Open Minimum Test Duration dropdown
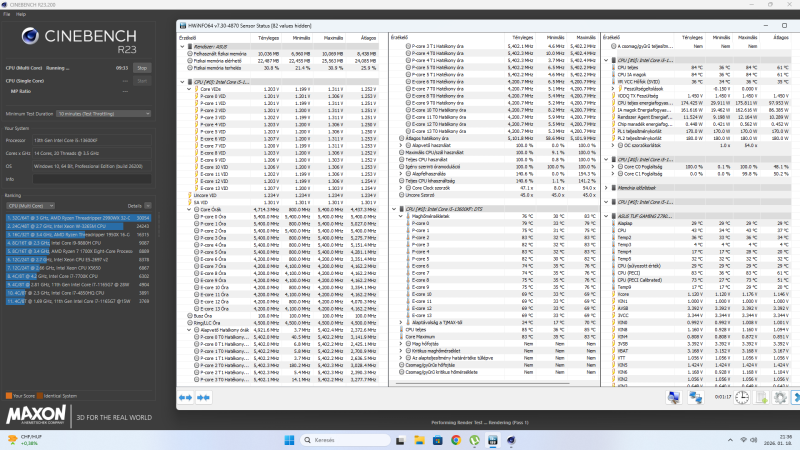Image resolution: width=800 pixels, height=450 pixels. [x=104, y=114]
